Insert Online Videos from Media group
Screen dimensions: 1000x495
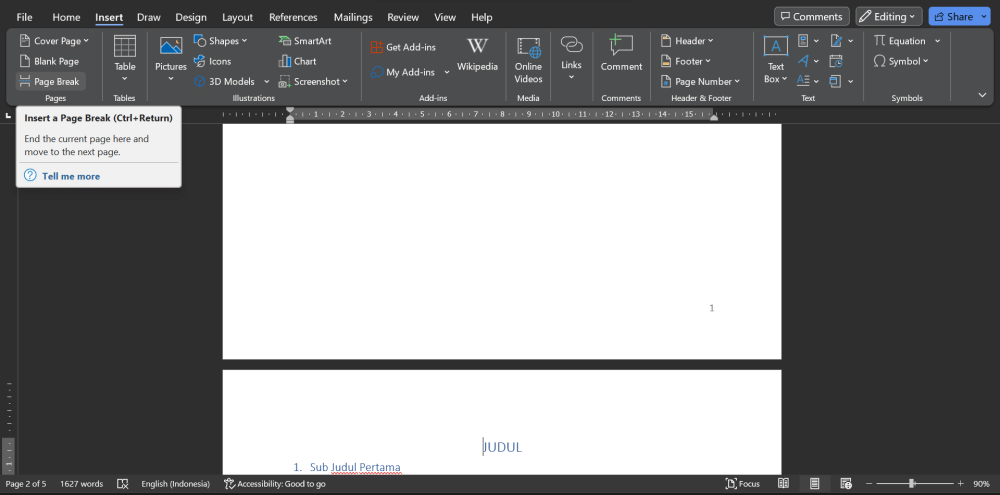528,58
